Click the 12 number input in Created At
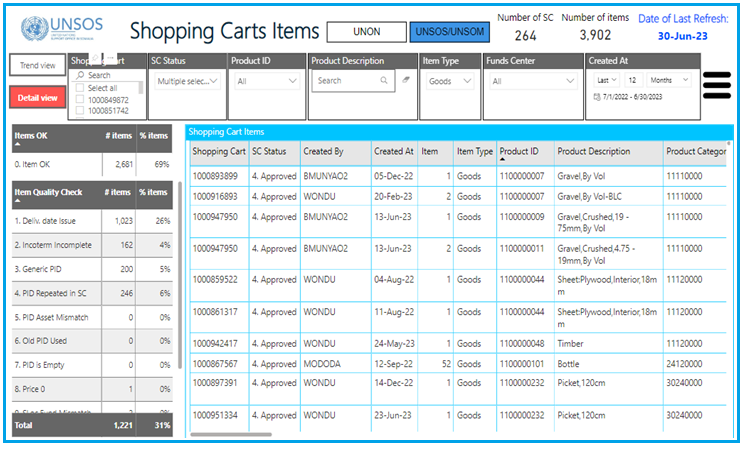This screenshot has height=449, width=744. (633, 80)
